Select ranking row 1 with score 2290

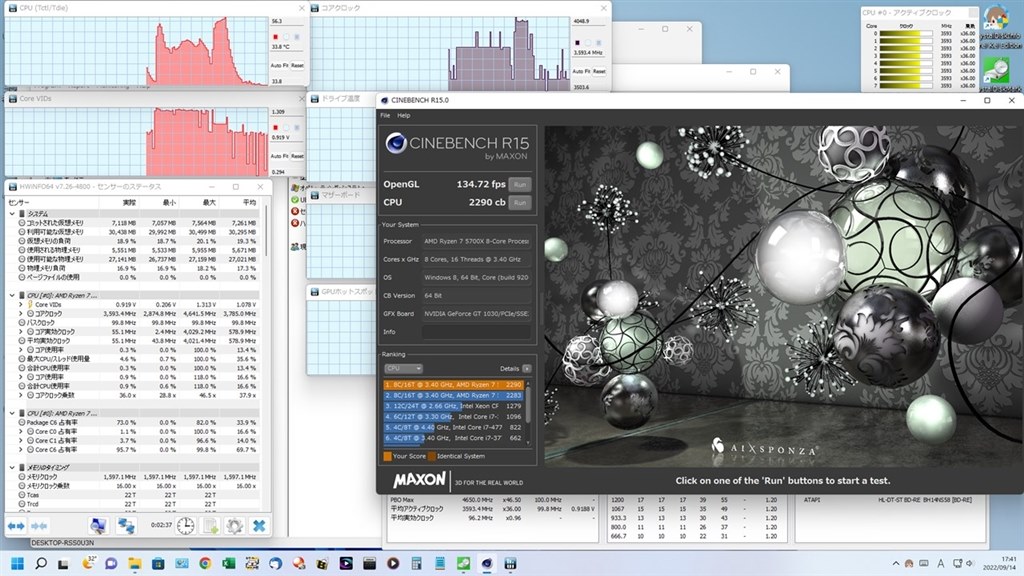(454, 385)
